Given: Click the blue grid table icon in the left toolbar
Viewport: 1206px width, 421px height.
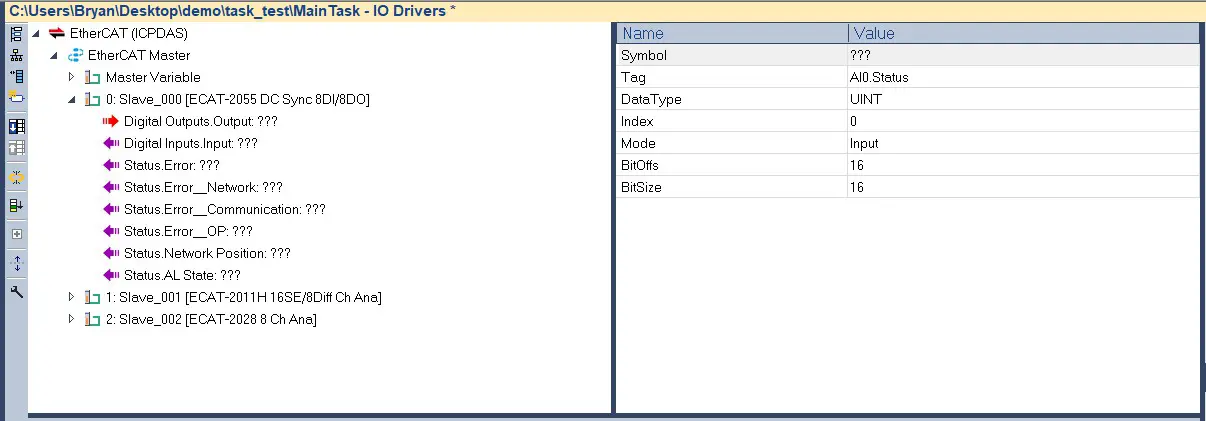Looking at the screenshot, I should 16,126.
